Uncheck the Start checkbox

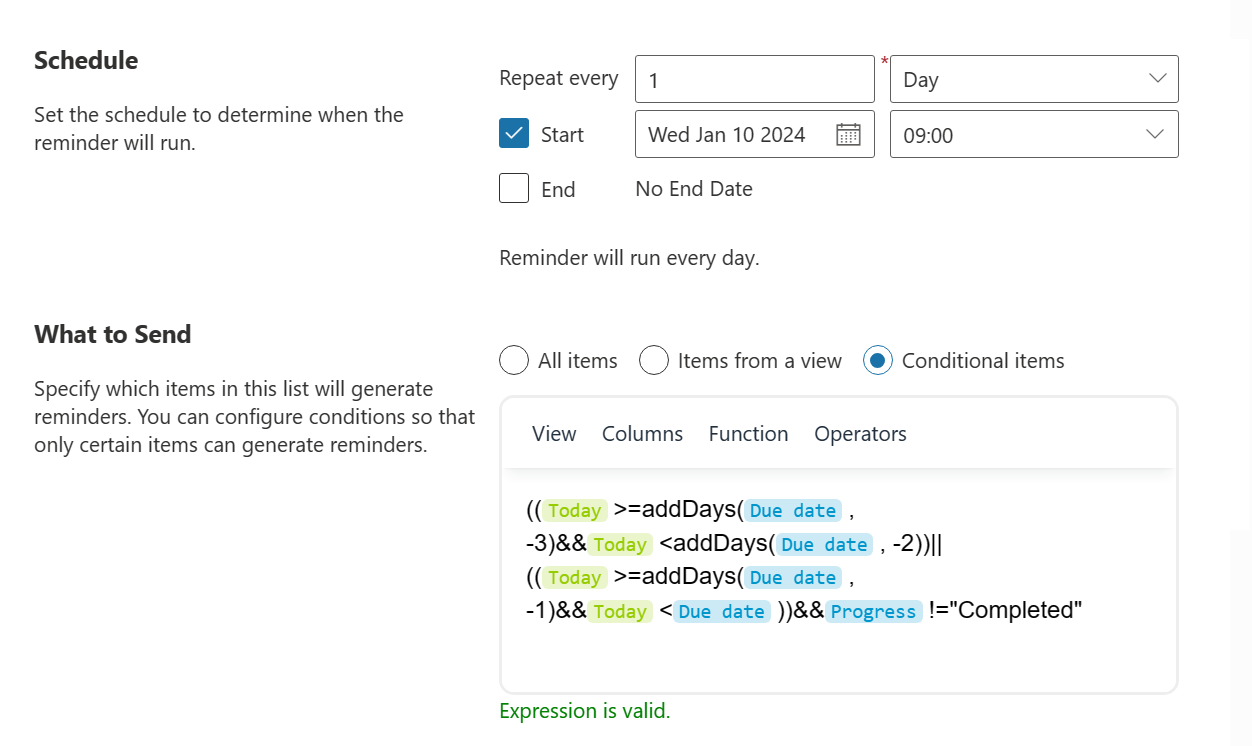pyautogui.click(x=514, y=134)
